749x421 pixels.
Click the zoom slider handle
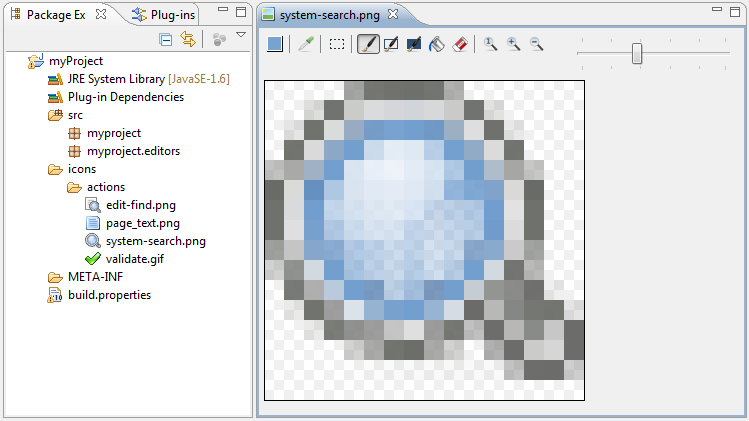(x=637, y=53)
